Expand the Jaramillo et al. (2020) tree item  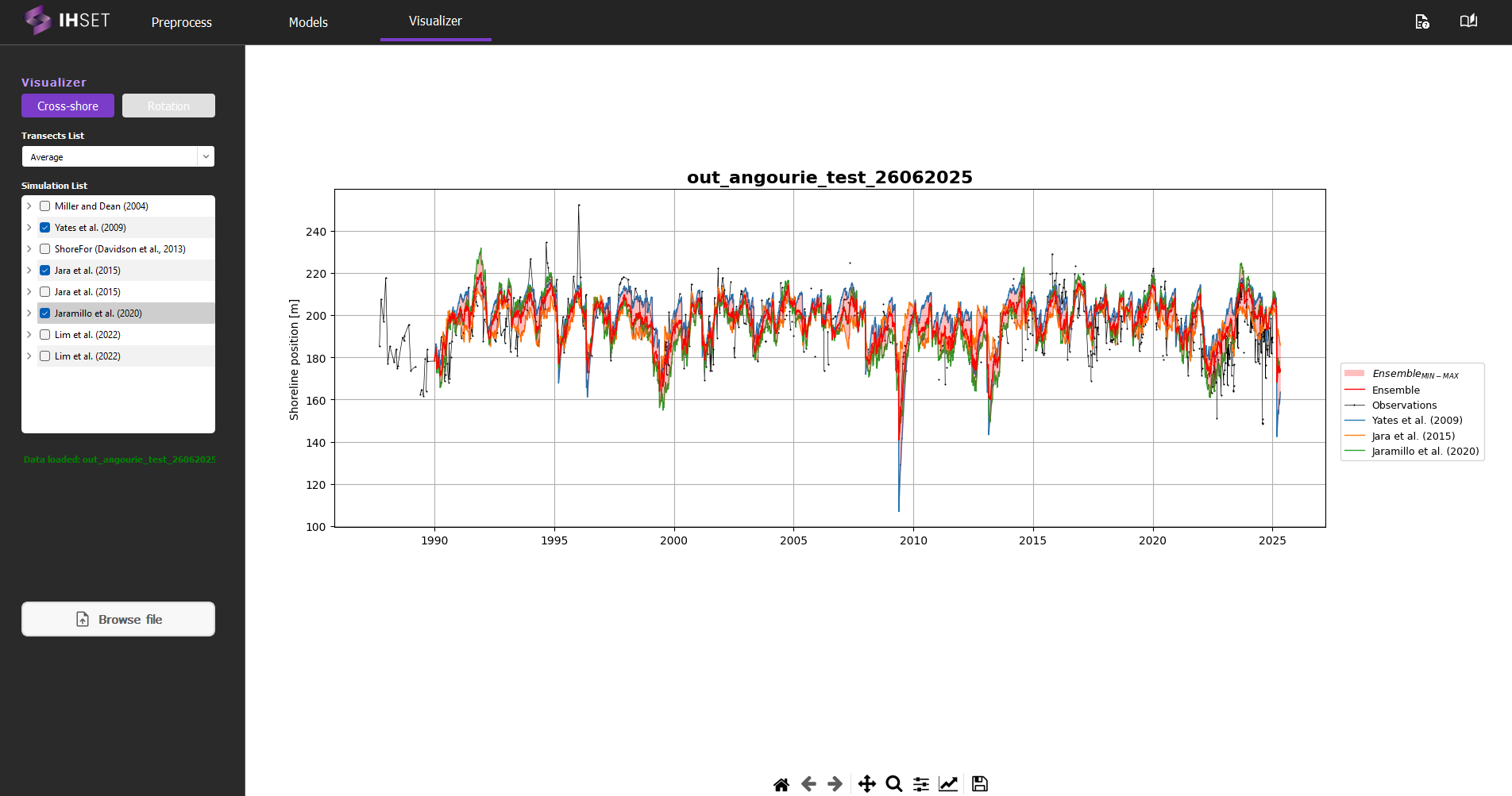28,313
